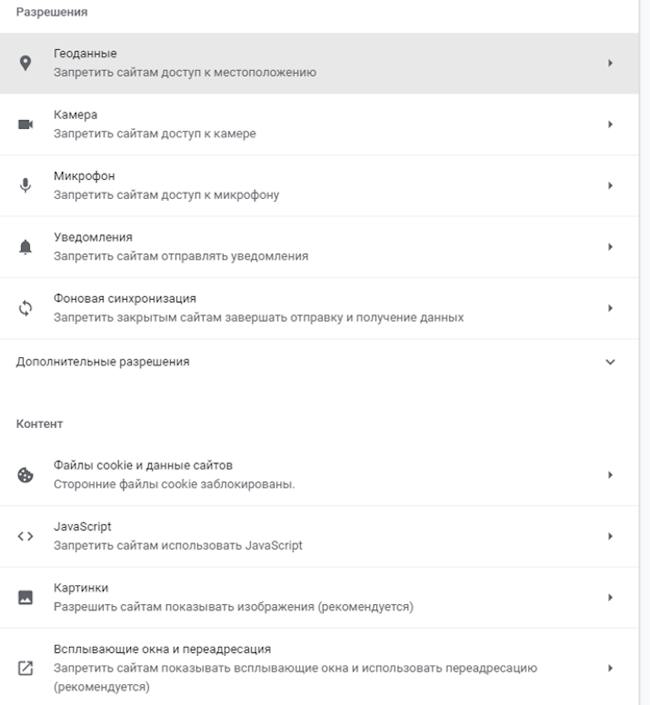Click the location pin icon next to Геоданные
The width and height of the screenshot is (650, 705).
pos(26,63)
